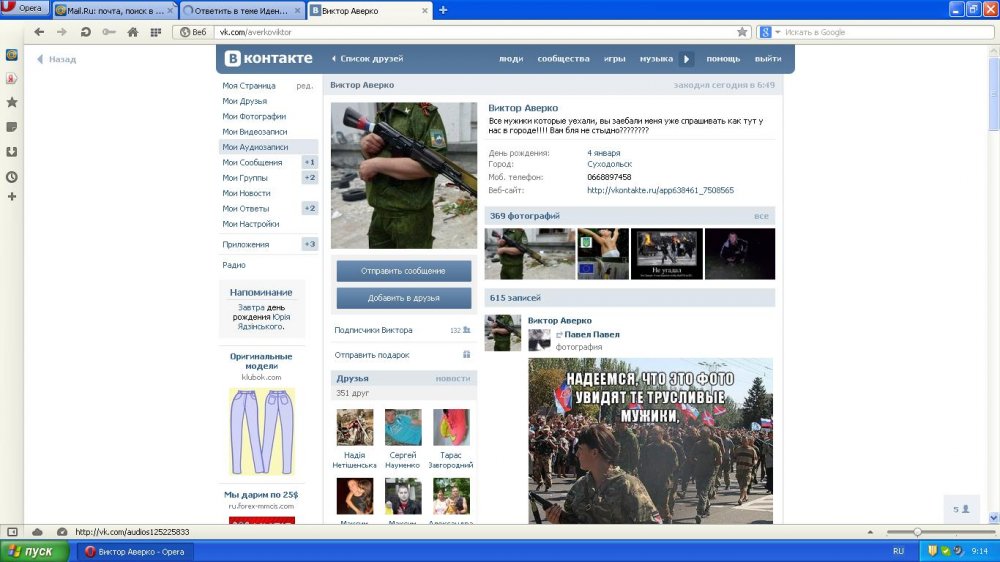Click the Отправить сообщение button
Image resolution: width=1000 pixels, height=562 pixels.
tap(404, 270)
